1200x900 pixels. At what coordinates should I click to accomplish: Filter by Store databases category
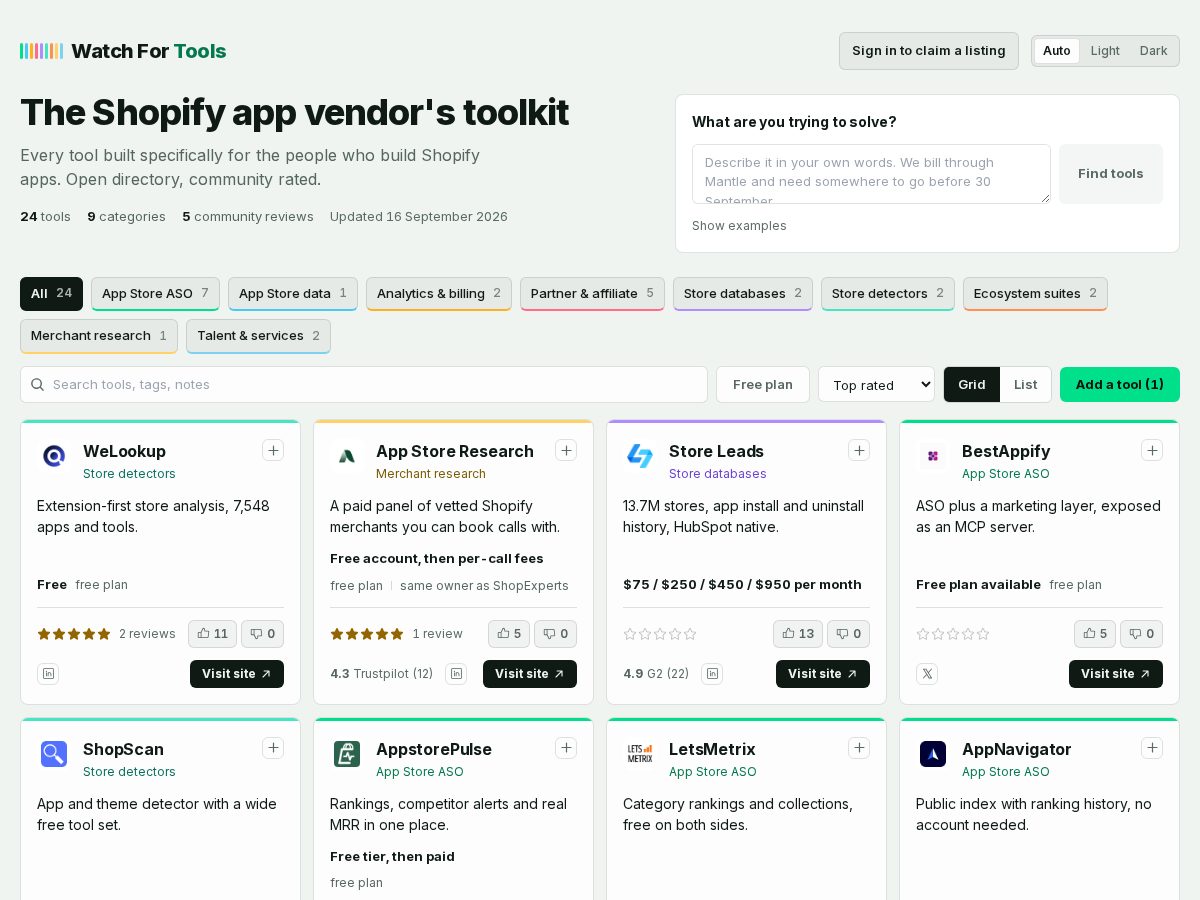(743, 294)
